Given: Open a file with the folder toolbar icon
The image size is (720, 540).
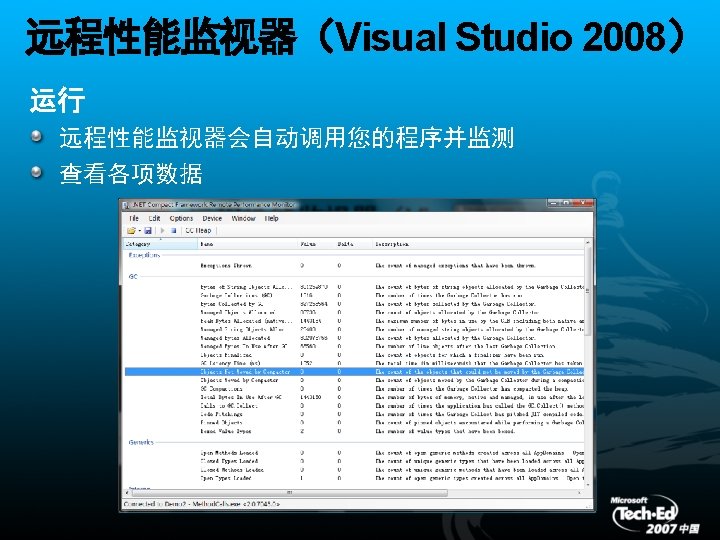Looking at the screenshot, I should coord(131,231).
